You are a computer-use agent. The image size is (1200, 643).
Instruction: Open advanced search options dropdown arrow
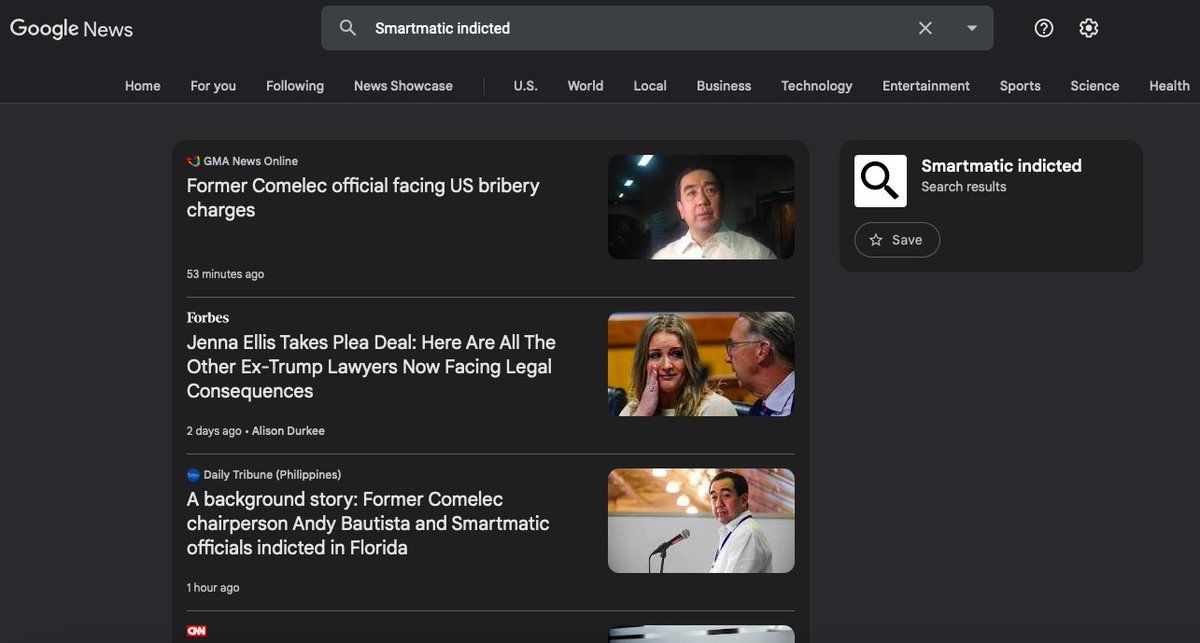pos(971,28)
